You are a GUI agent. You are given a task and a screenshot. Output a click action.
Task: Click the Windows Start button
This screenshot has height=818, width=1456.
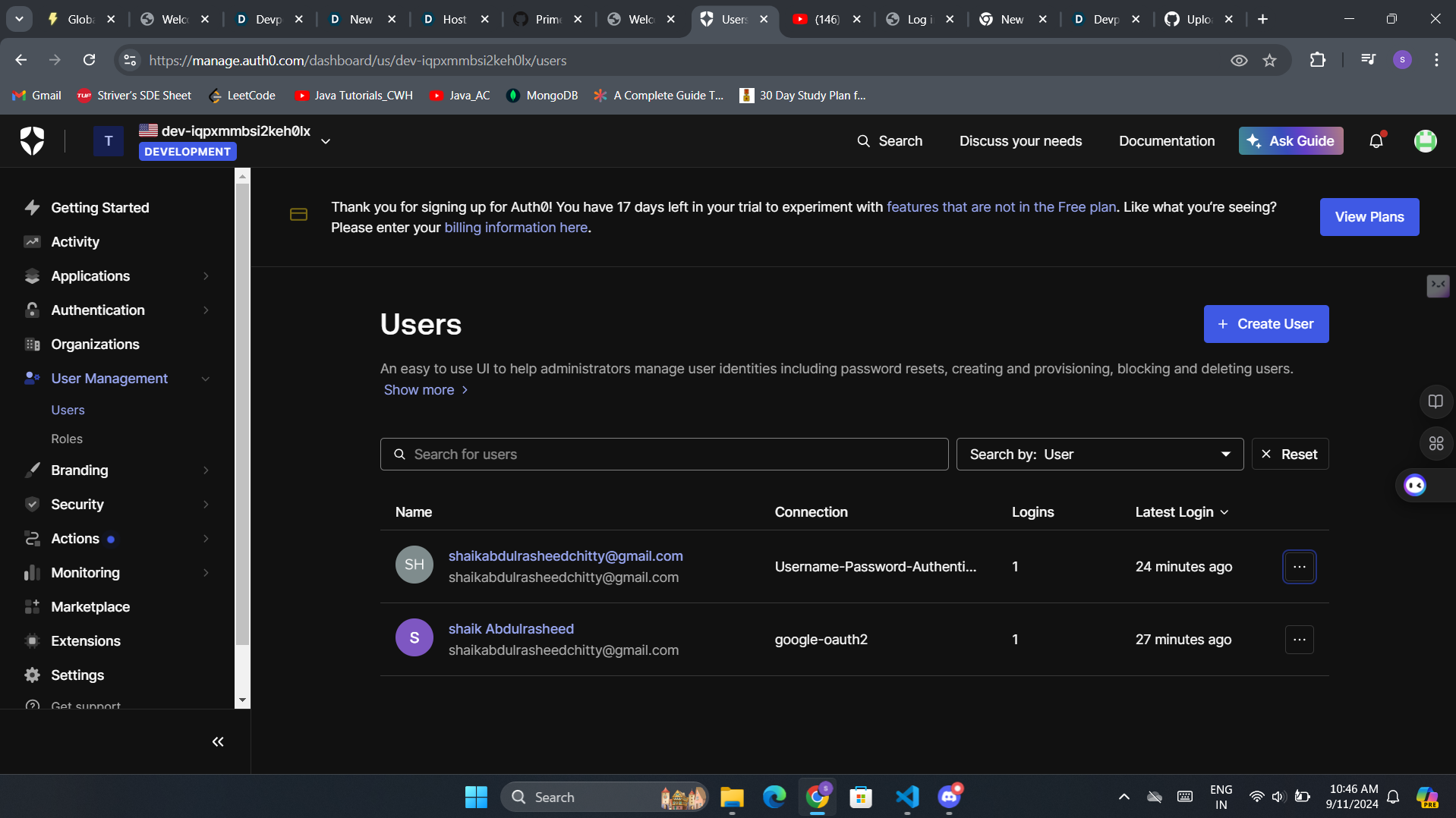pos(476,797)
